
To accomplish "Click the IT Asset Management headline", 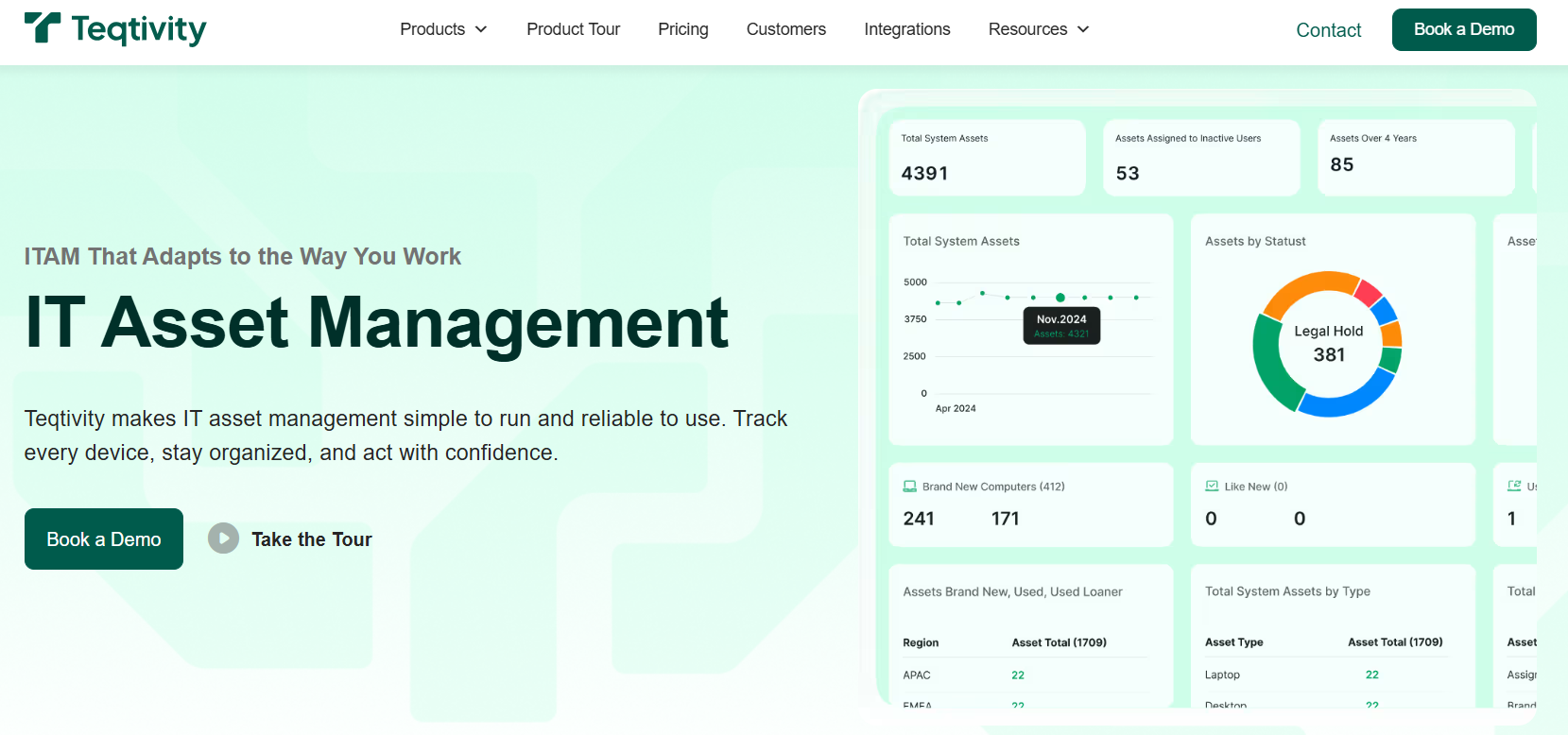I will pos(377,323).
